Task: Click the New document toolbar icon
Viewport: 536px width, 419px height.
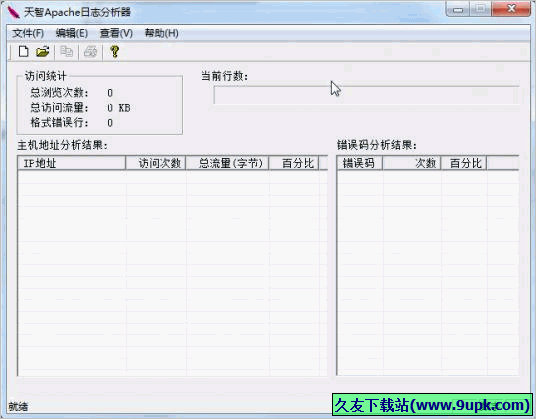Action: click(23, 52)
